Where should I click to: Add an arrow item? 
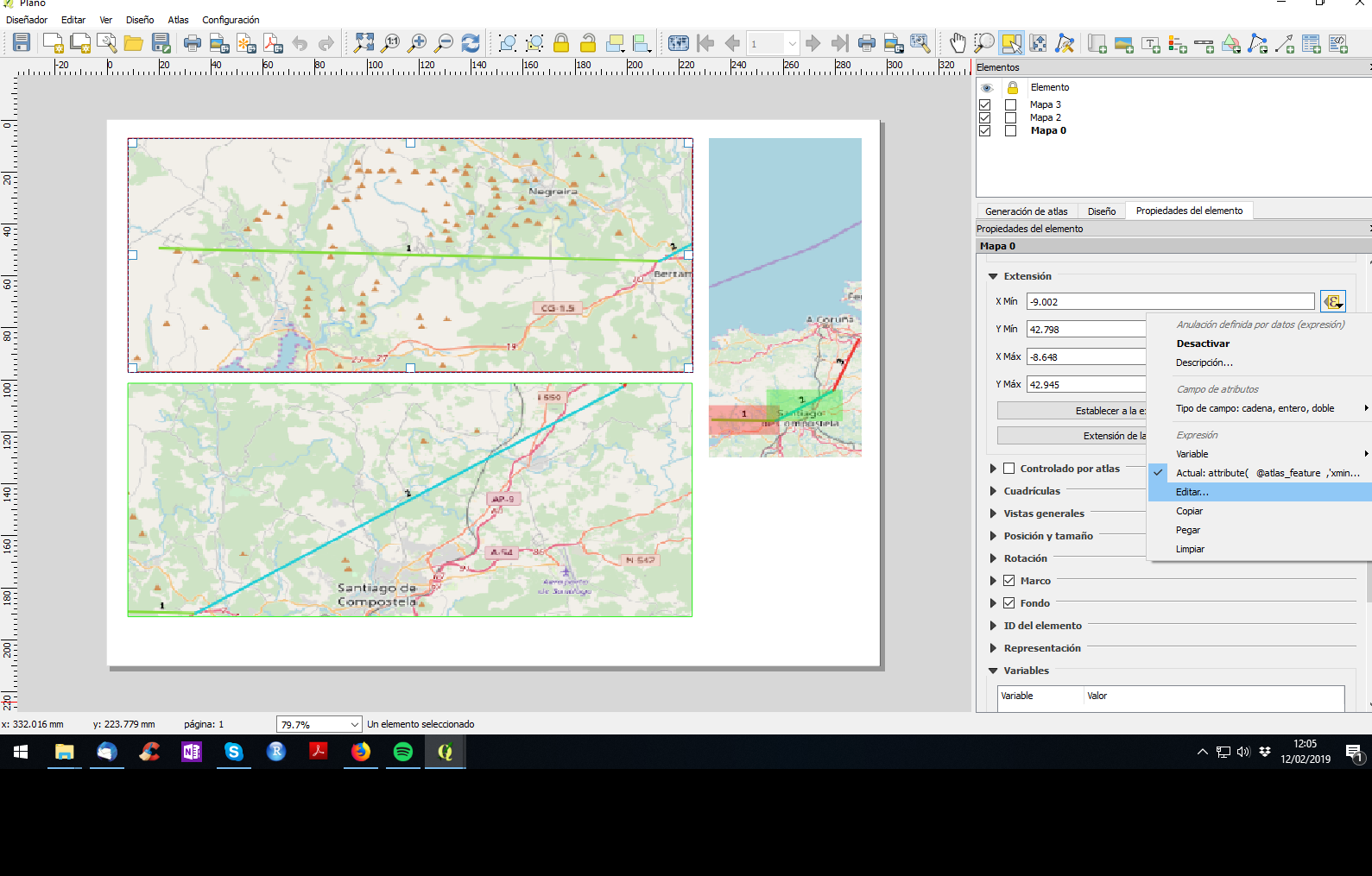[x=1285, y=43]
